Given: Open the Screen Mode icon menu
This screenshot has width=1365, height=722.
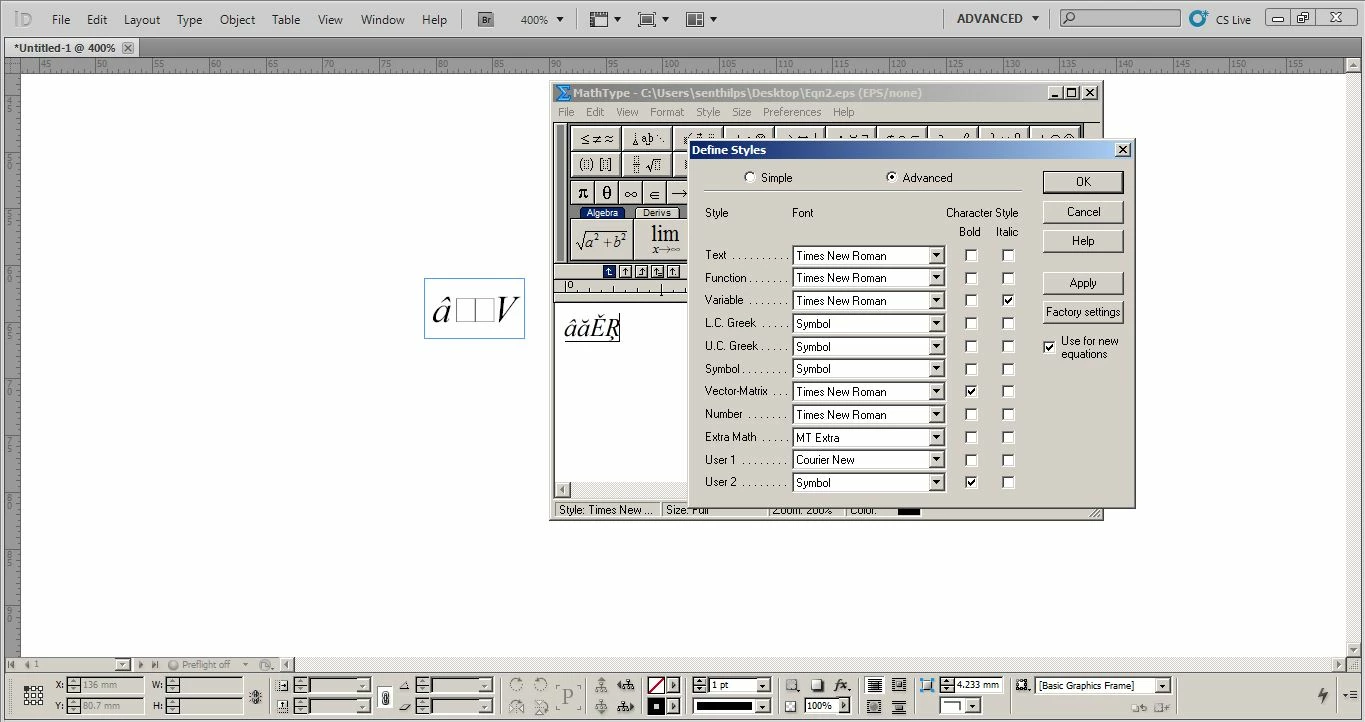Looking at the screenshot, I should pyautogui.click(x=653, y=19).
